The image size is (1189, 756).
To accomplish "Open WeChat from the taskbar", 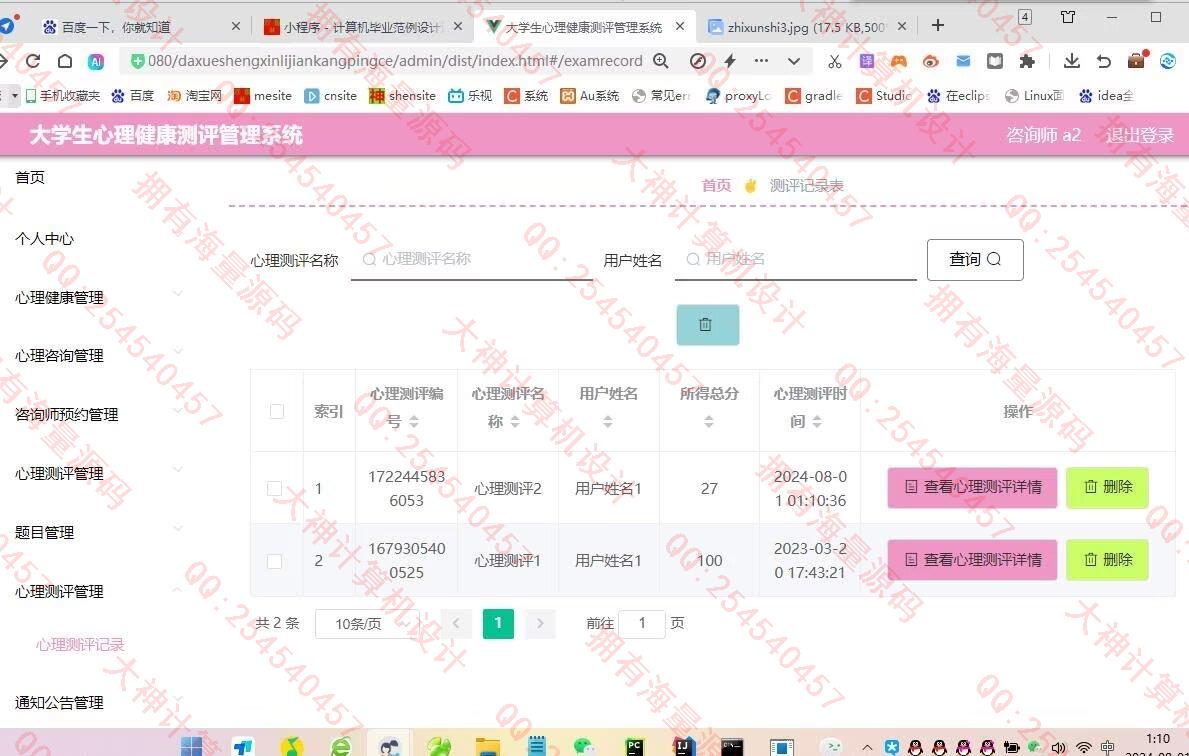I will [x=584, y=746].
